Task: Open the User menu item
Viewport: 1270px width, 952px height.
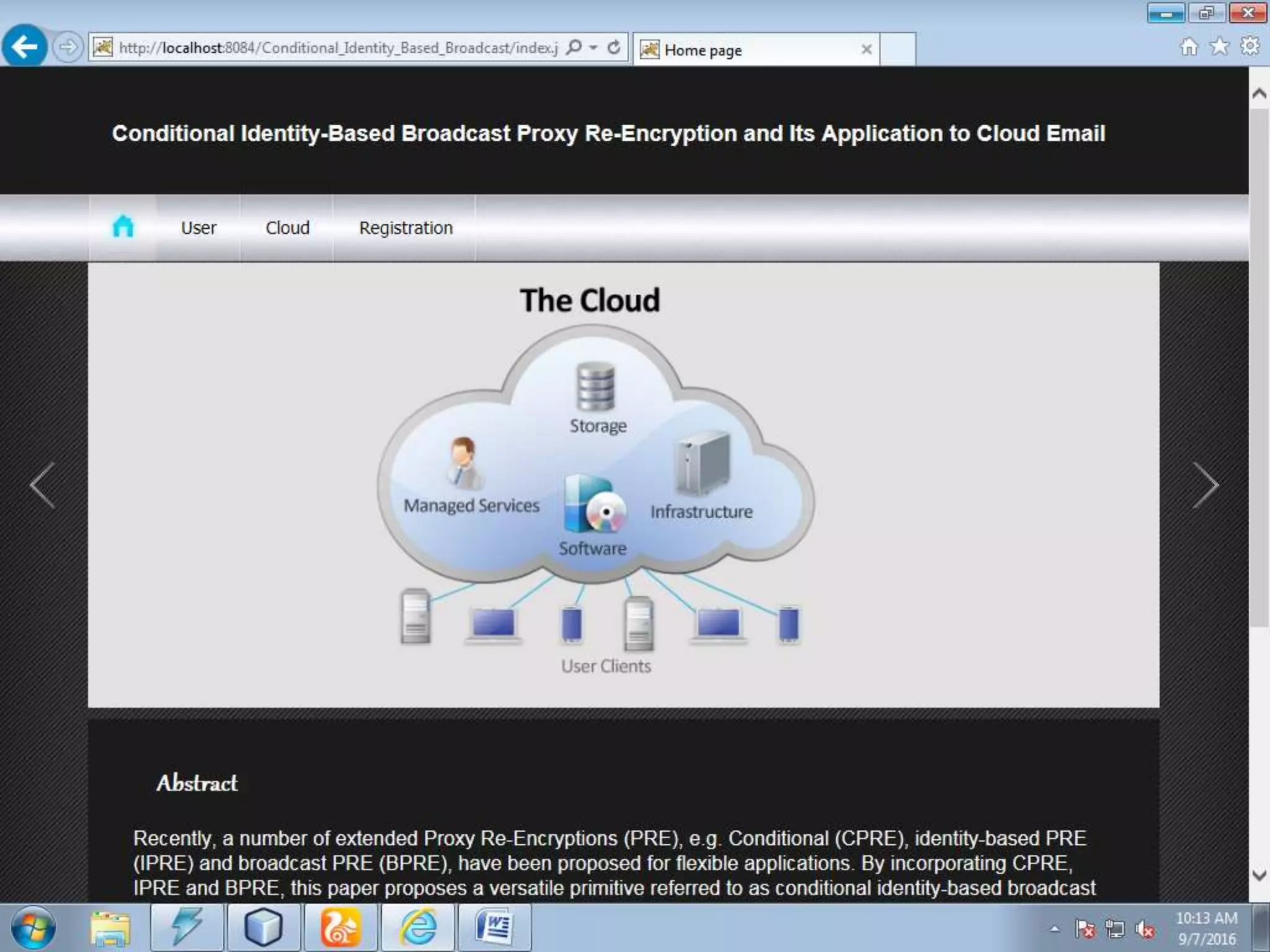Action: [x=198, y=228]
